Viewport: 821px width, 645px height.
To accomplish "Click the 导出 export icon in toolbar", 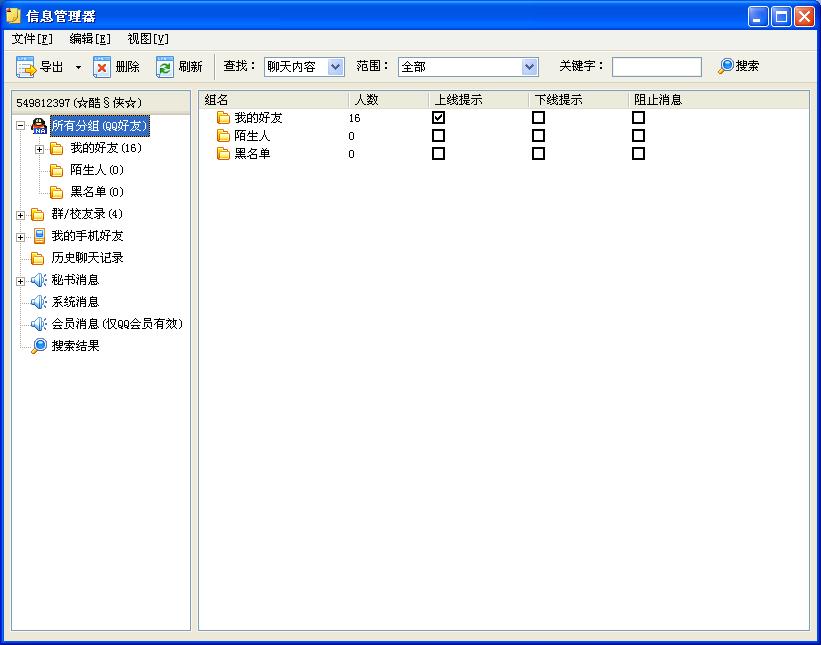I will (26, 67).
